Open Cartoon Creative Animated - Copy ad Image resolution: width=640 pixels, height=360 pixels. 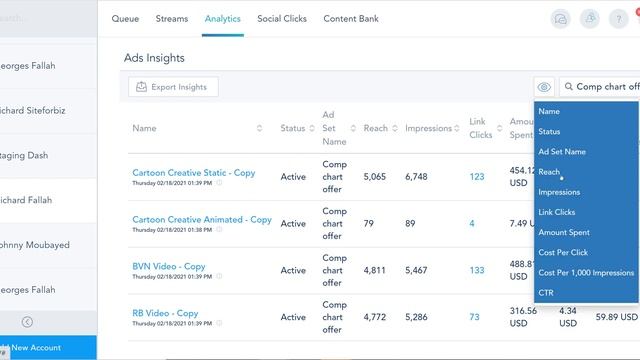202,220
